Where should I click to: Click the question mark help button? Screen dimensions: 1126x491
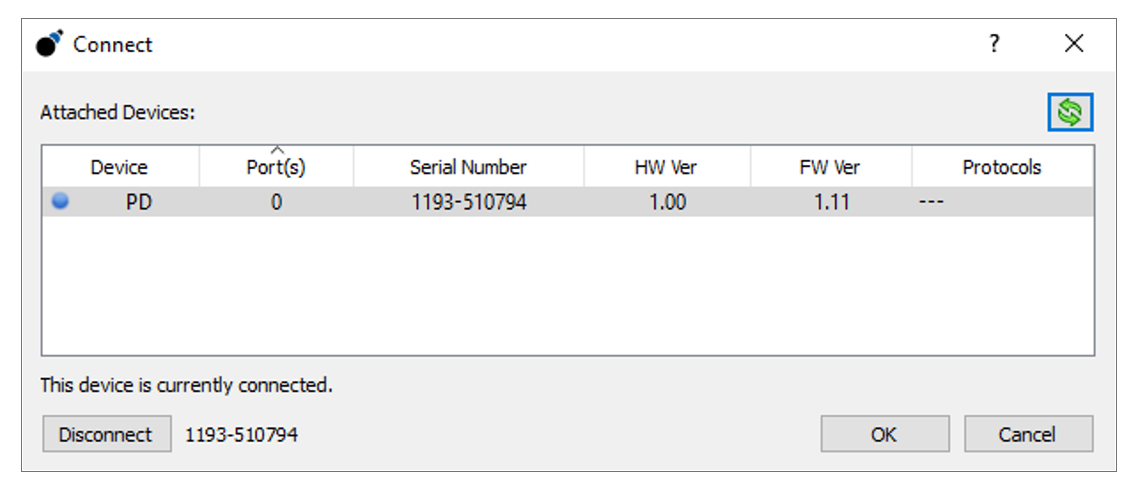[994, 44]
